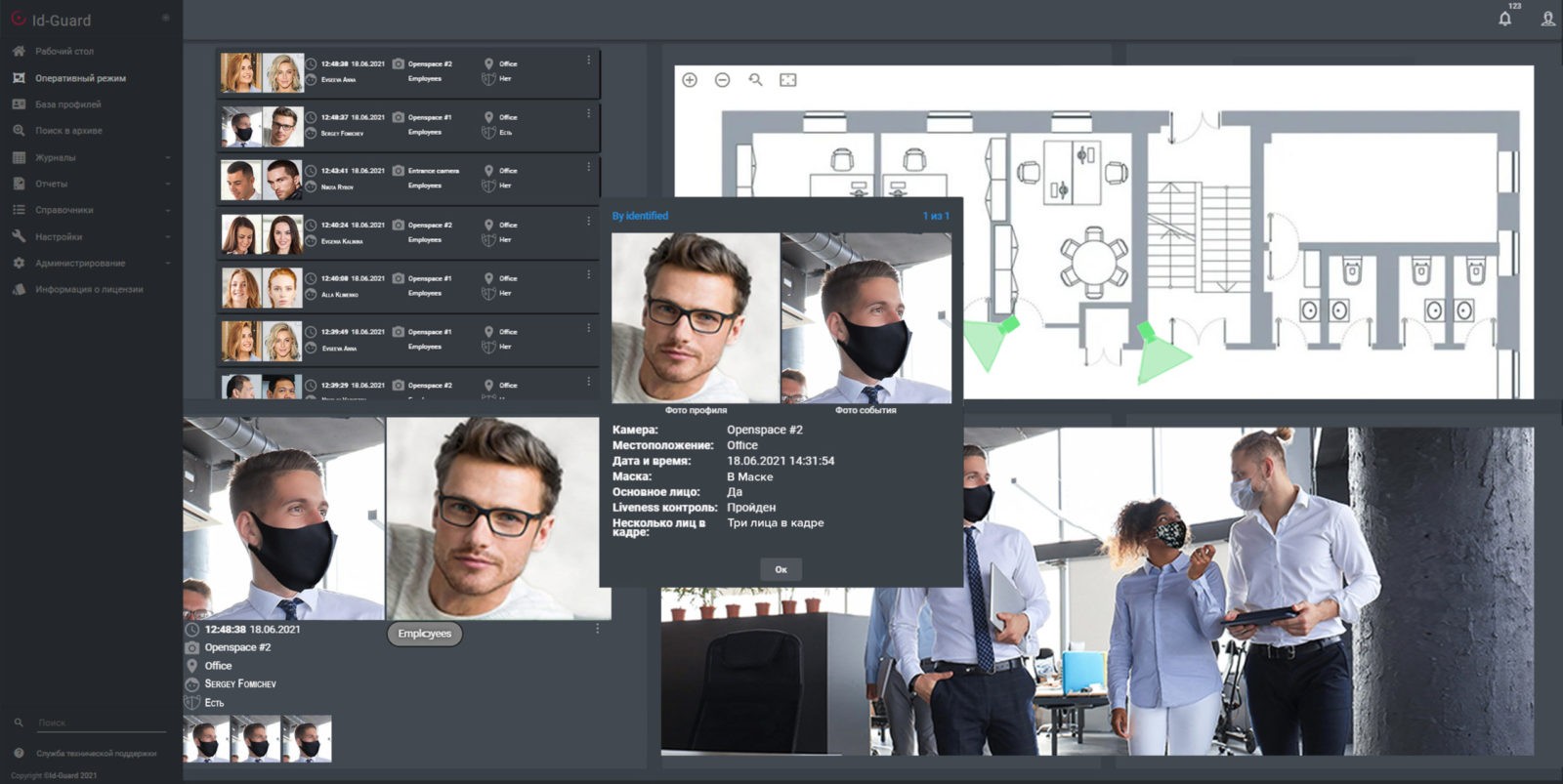Click three-dot menu on first event row

tap(588, 61)
